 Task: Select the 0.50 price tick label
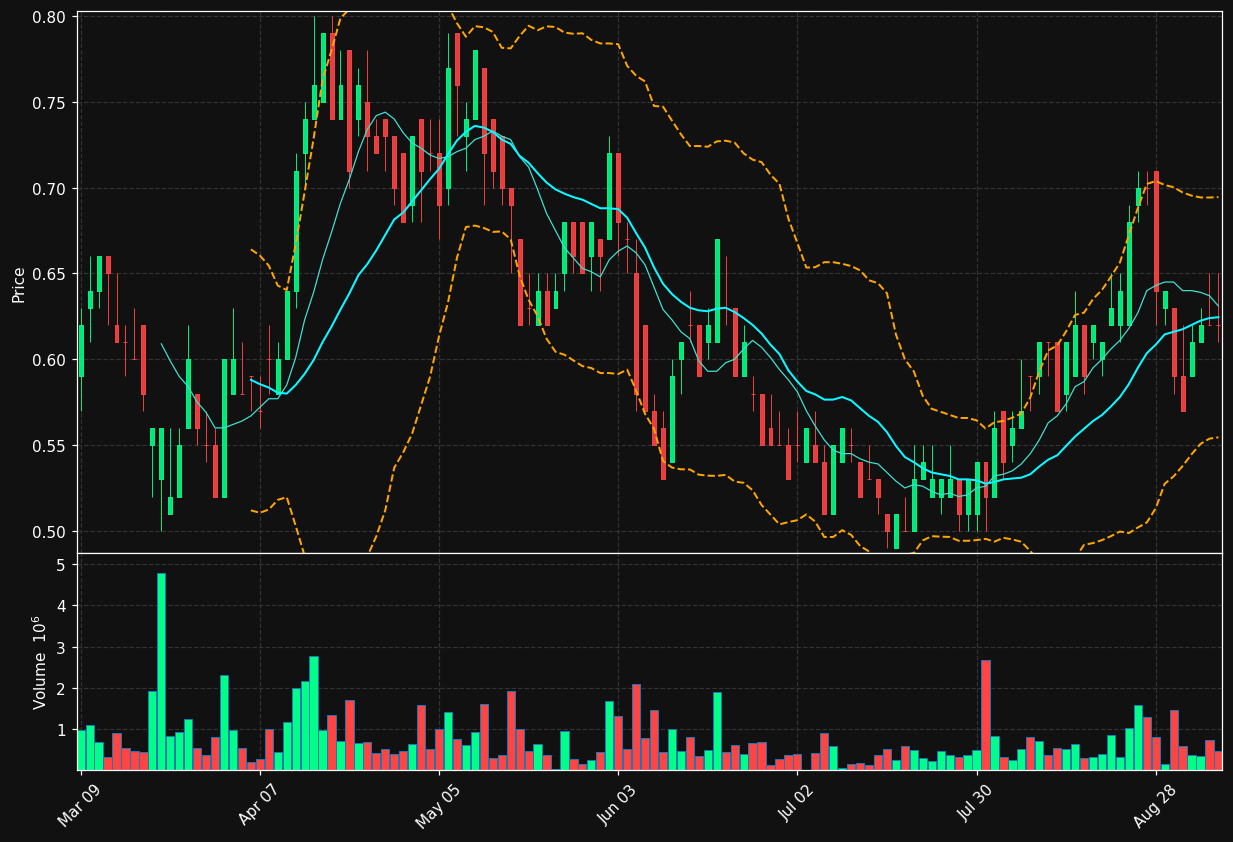pyautogui.click(x=49, y=531)
